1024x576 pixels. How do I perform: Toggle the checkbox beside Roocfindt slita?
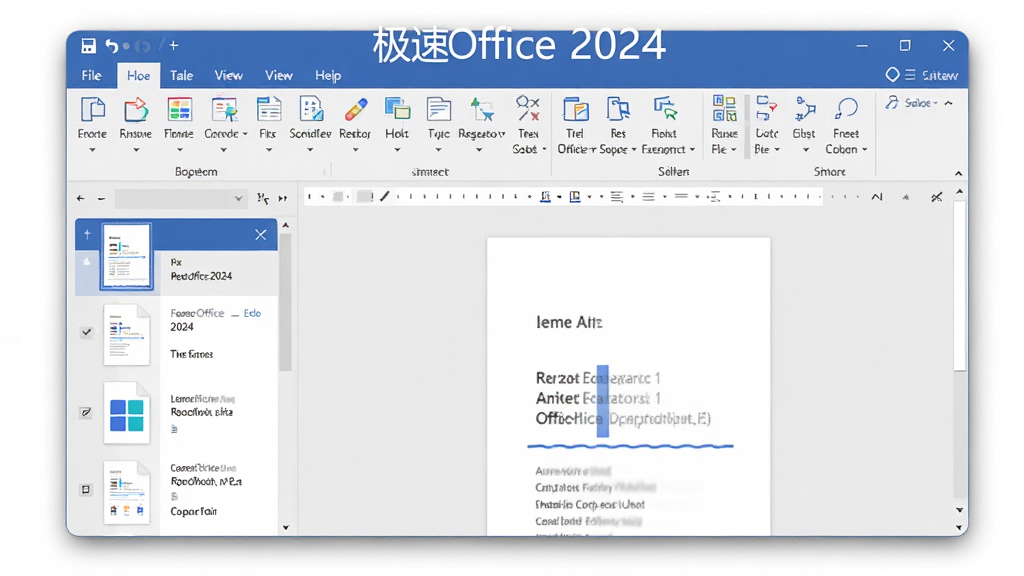(x=86, y=413)
